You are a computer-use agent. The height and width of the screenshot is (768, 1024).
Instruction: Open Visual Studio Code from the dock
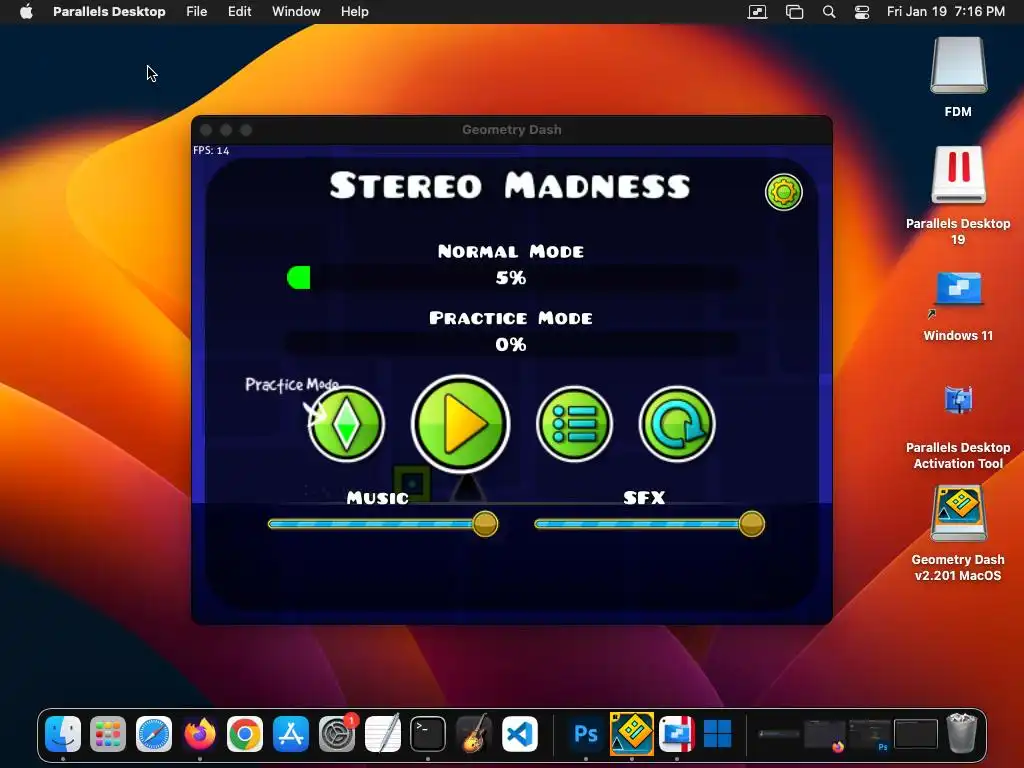tap(519, 734)
